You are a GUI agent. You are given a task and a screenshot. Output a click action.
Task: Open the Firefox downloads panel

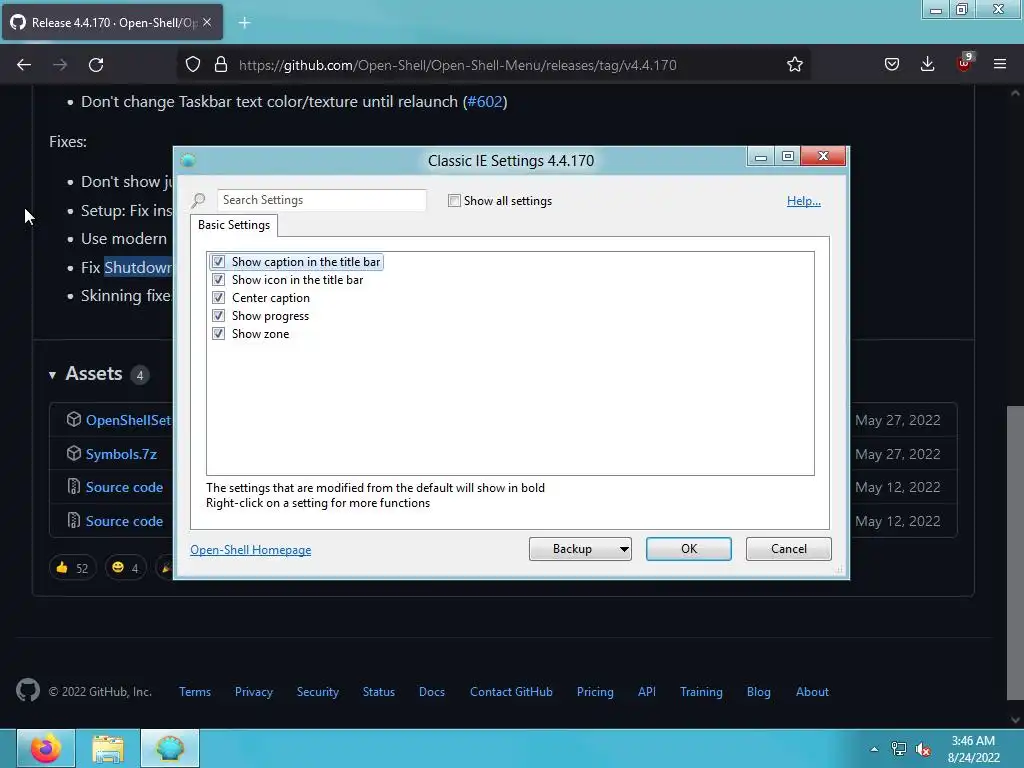tap(927, 64)
